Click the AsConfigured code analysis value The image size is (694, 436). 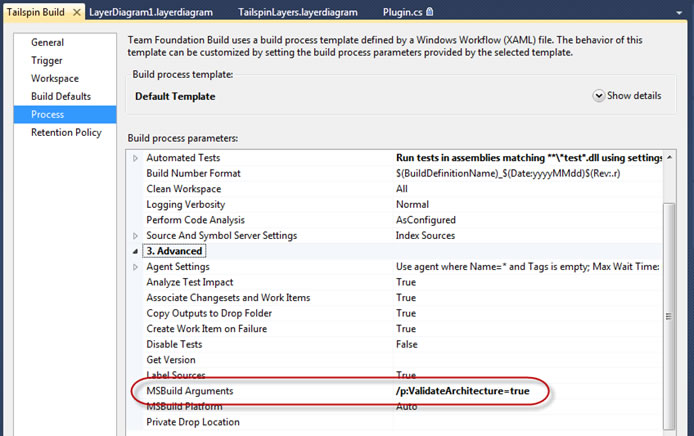coord(425,220)
